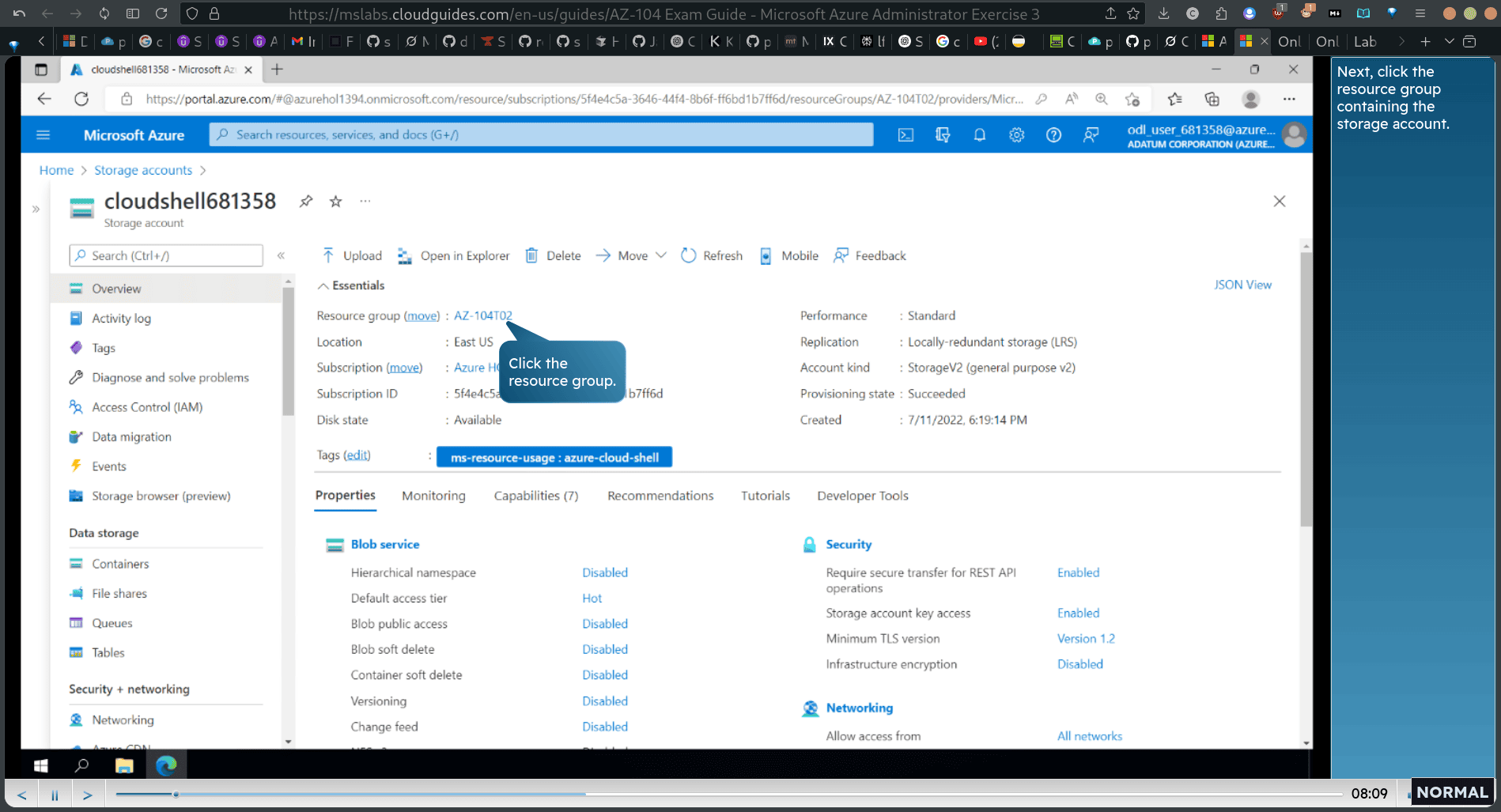Click the ms-resource-usage tag
The width and height of the screenshot is (1501, 812).
(x=554, y=457)
